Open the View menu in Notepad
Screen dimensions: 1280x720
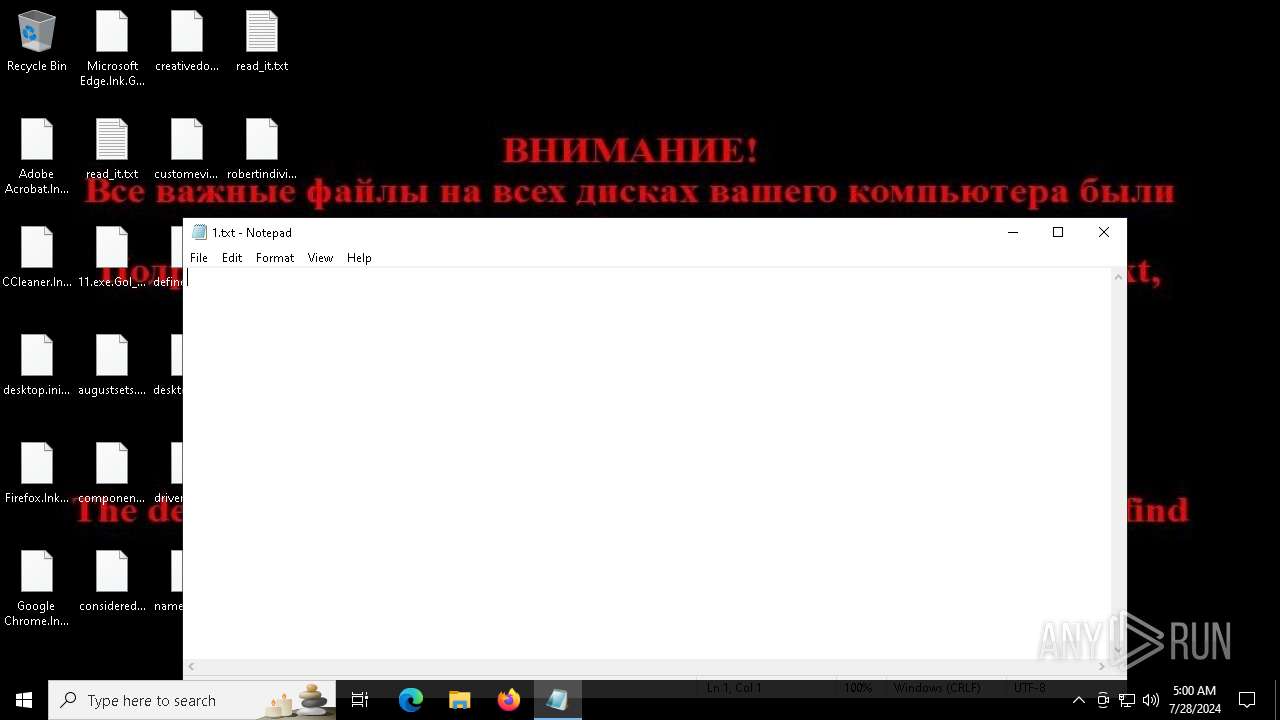[x=320, y=258]
